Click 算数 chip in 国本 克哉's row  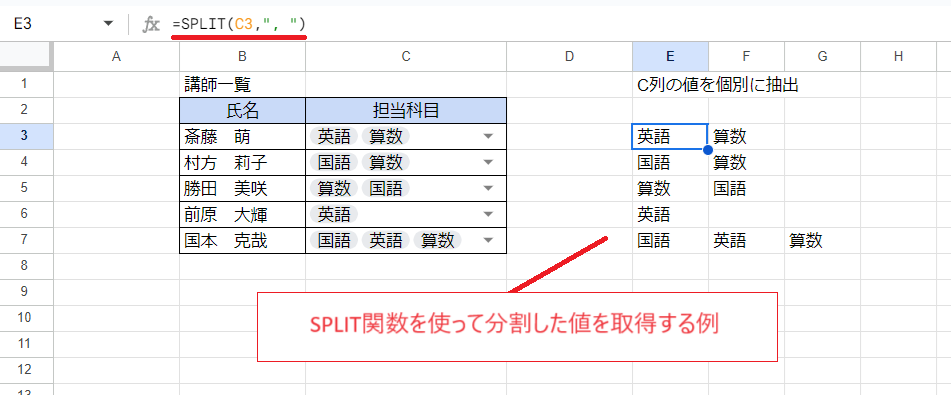(x=438, y=241)
